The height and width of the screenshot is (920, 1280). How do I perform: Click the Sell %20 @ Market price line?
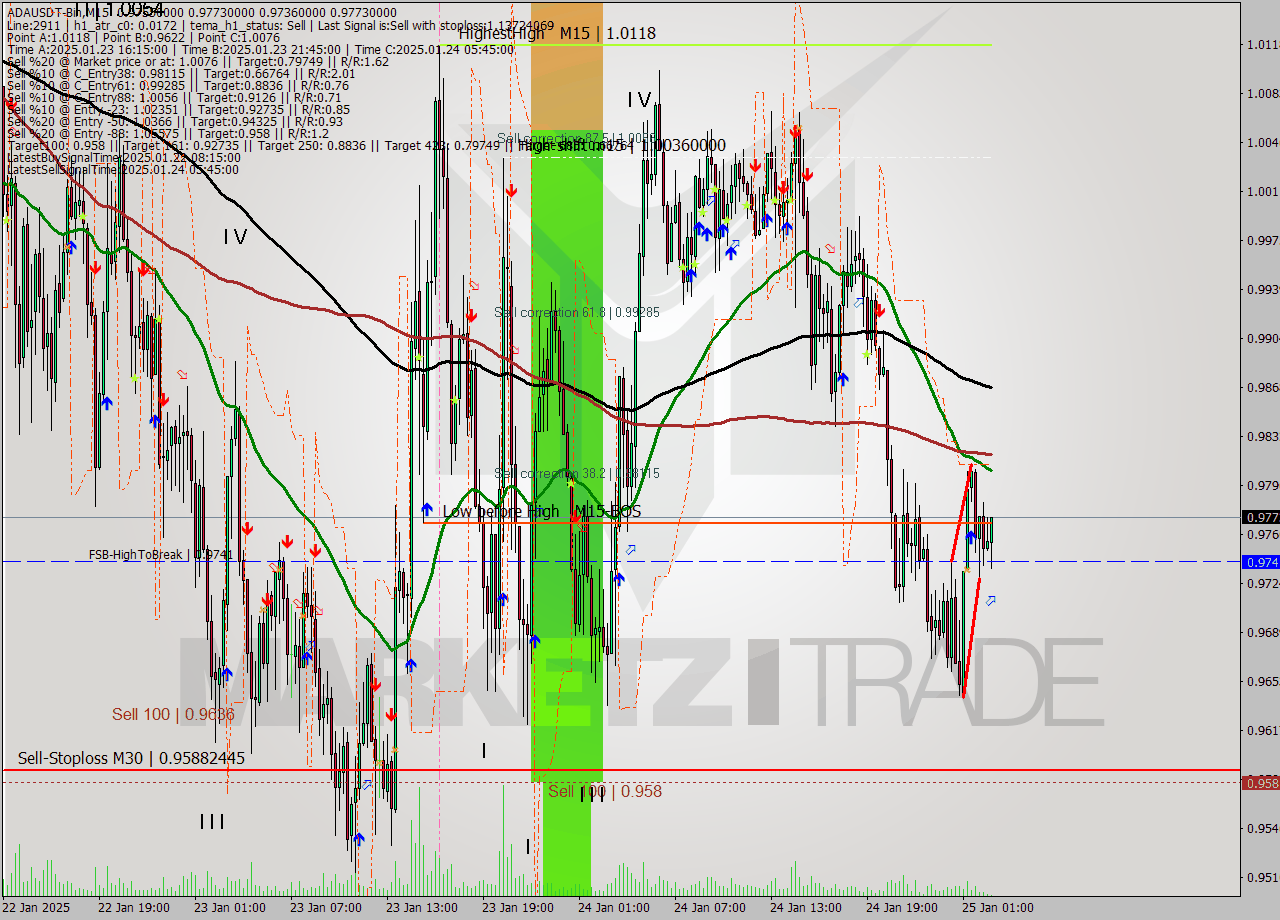tap(198, 61)
